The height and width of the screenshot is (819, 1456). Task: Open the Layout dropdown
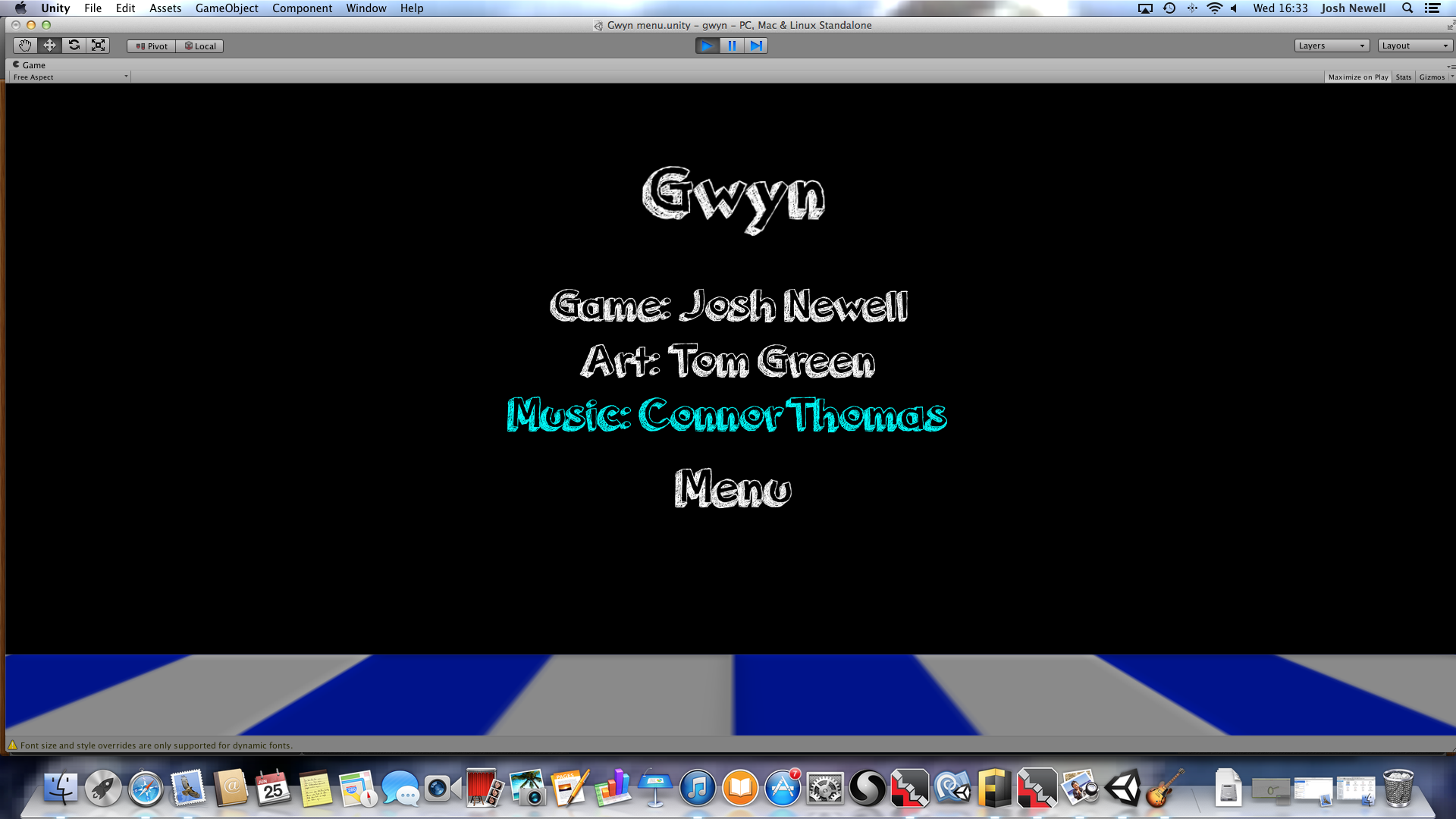[1414, 45]
